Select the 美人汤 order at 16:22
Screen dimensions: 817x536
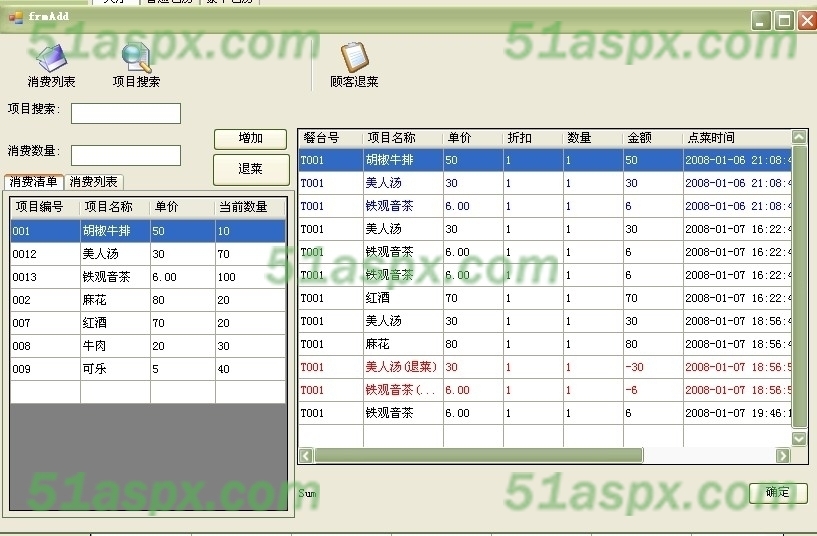(545, 229)
